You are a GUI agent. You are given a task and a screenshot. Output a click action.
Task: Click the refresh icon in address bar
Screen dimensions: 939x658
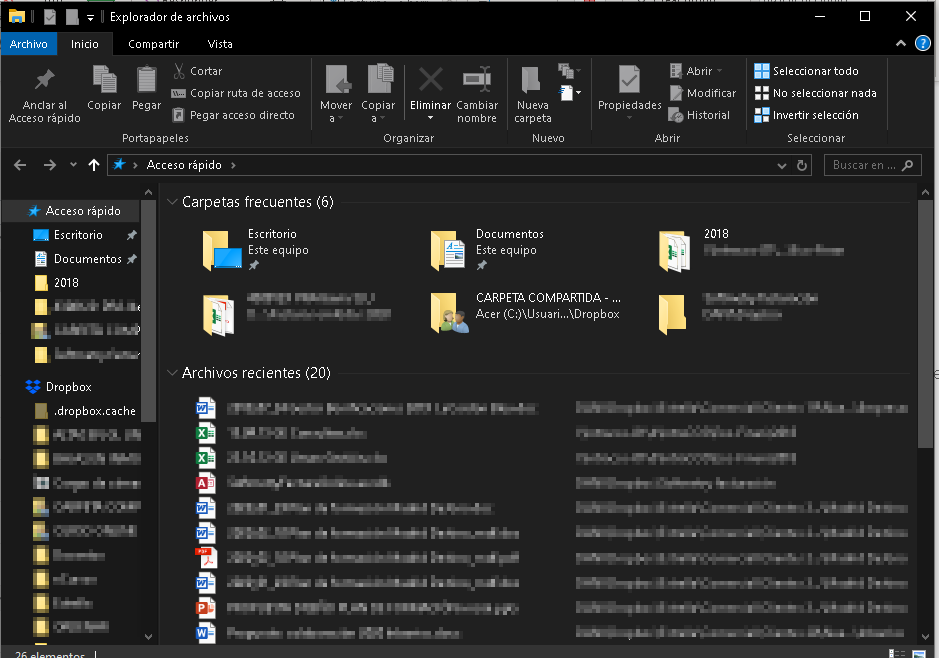coord(802,165)
